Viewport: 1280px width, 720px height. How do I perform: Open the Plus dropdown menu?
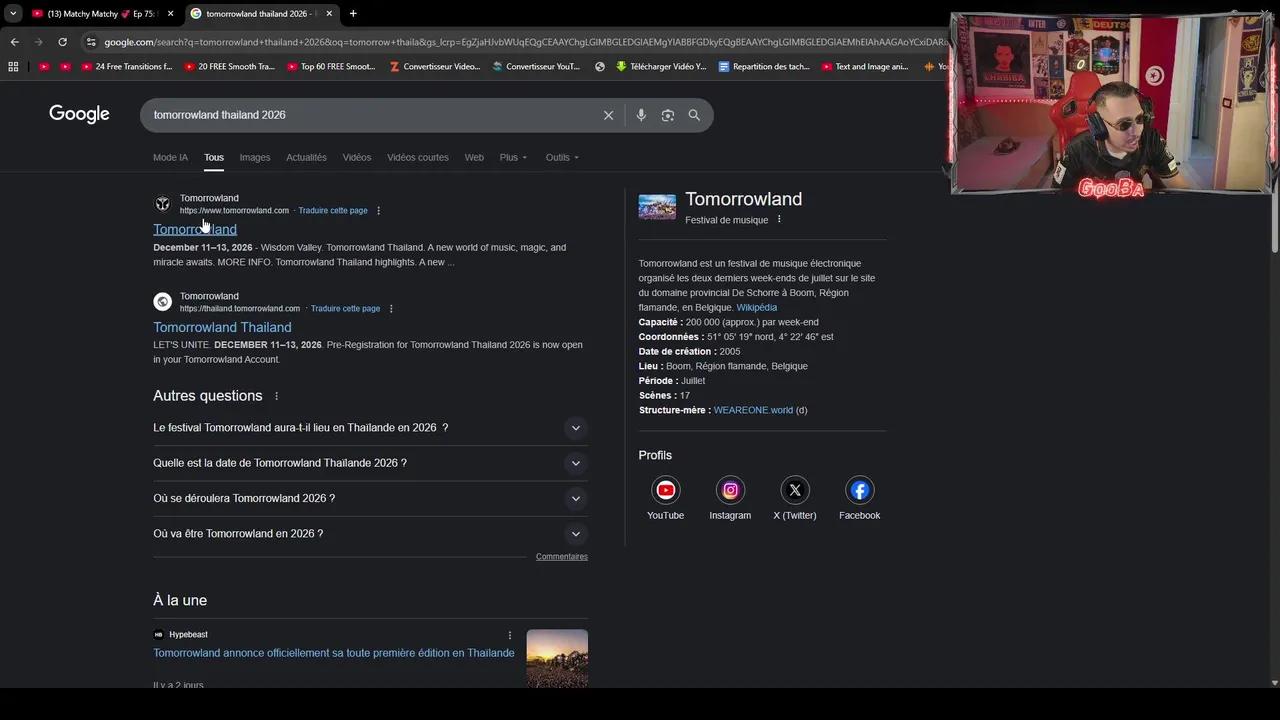tap(513, 157)
